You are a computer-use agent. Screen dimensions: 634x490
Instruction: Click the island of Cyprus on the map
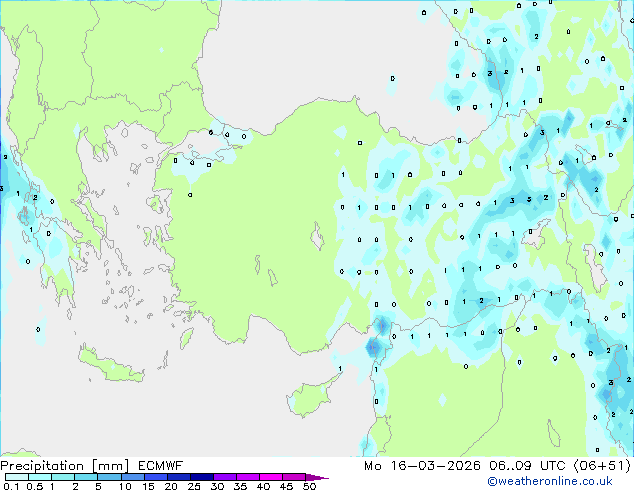point(311,397)
